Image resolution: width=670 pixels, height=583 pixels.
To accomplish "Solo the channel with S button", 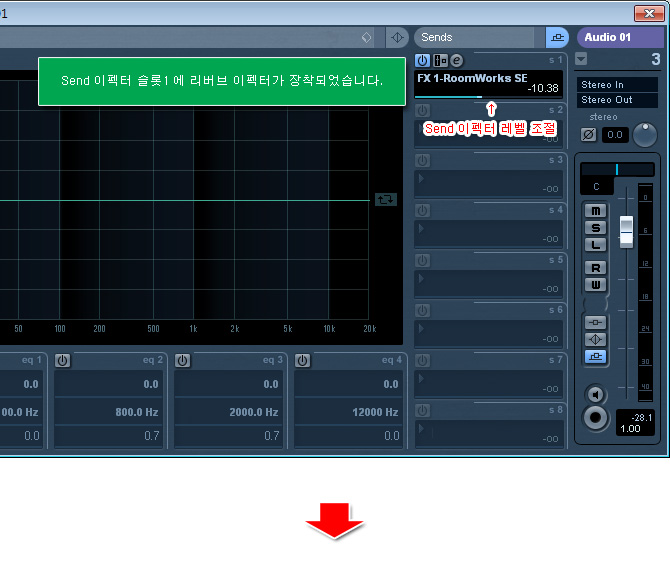I will (x=596, y=228).
